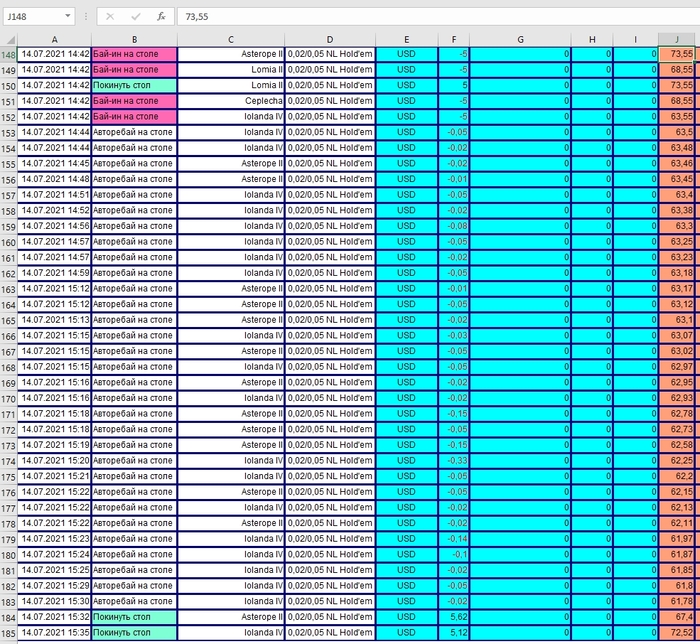The width and height of the screenshot is (700, 644).
Task: Click 'Ceplecha' cell in row 151
Action: click(x=231, y=101)
